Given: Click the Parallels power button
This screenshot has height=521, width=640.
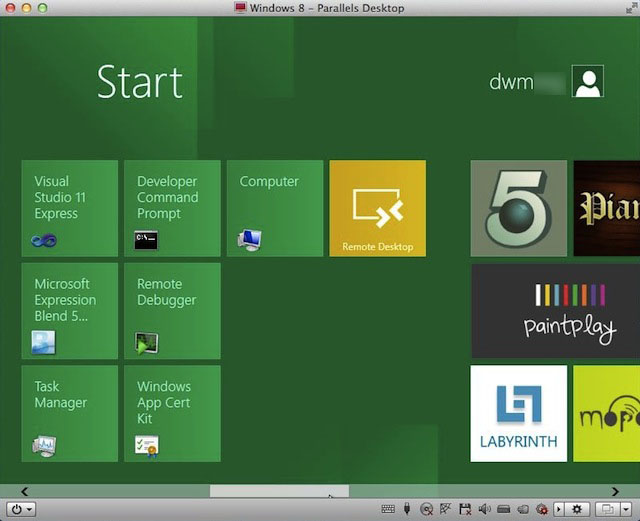Looking at the screenshot, I should tap(16, 509).
